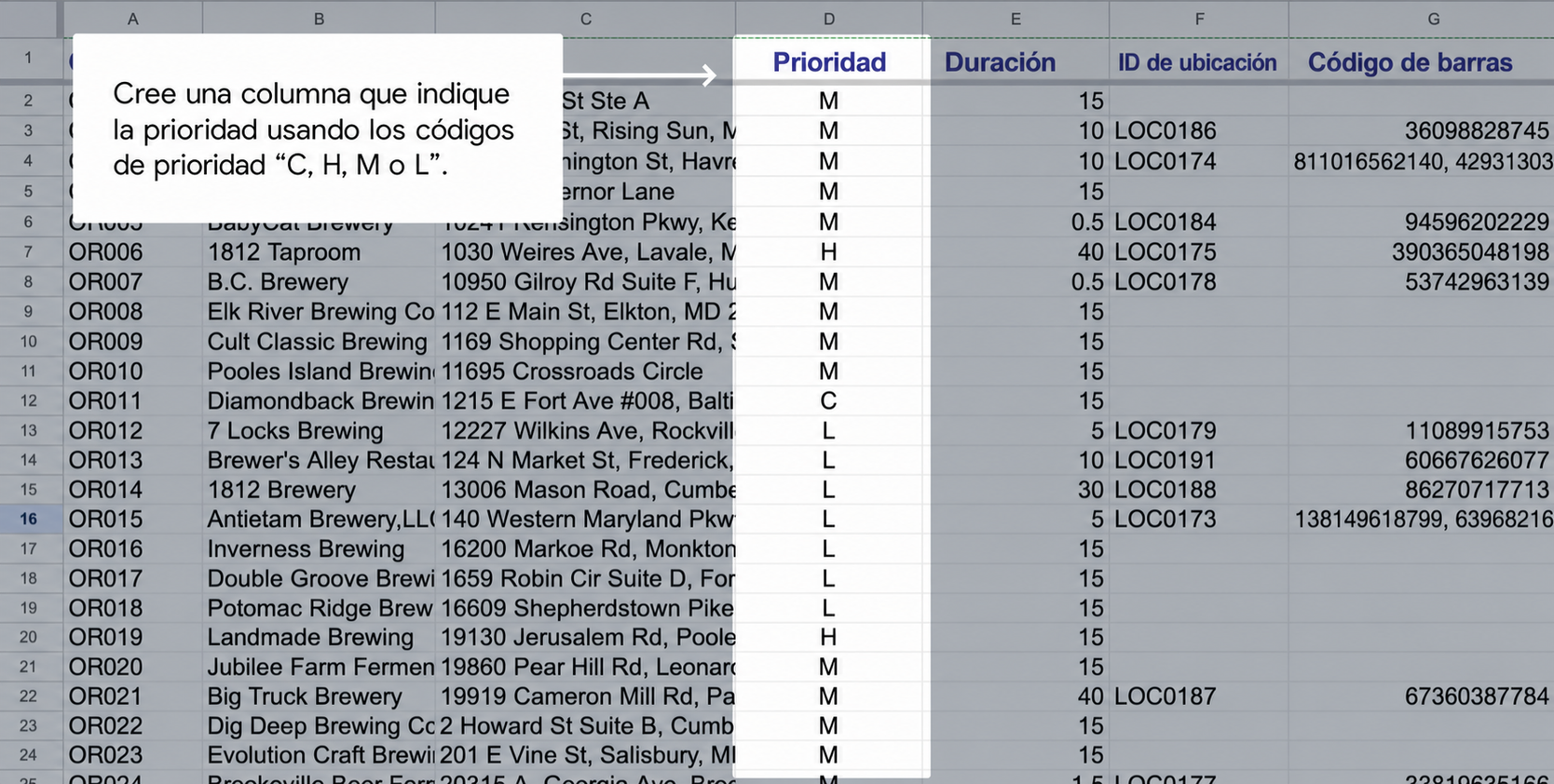Screen dimensions: 1554x784
Task: Select cell OR007
Action: click(133, 281)
